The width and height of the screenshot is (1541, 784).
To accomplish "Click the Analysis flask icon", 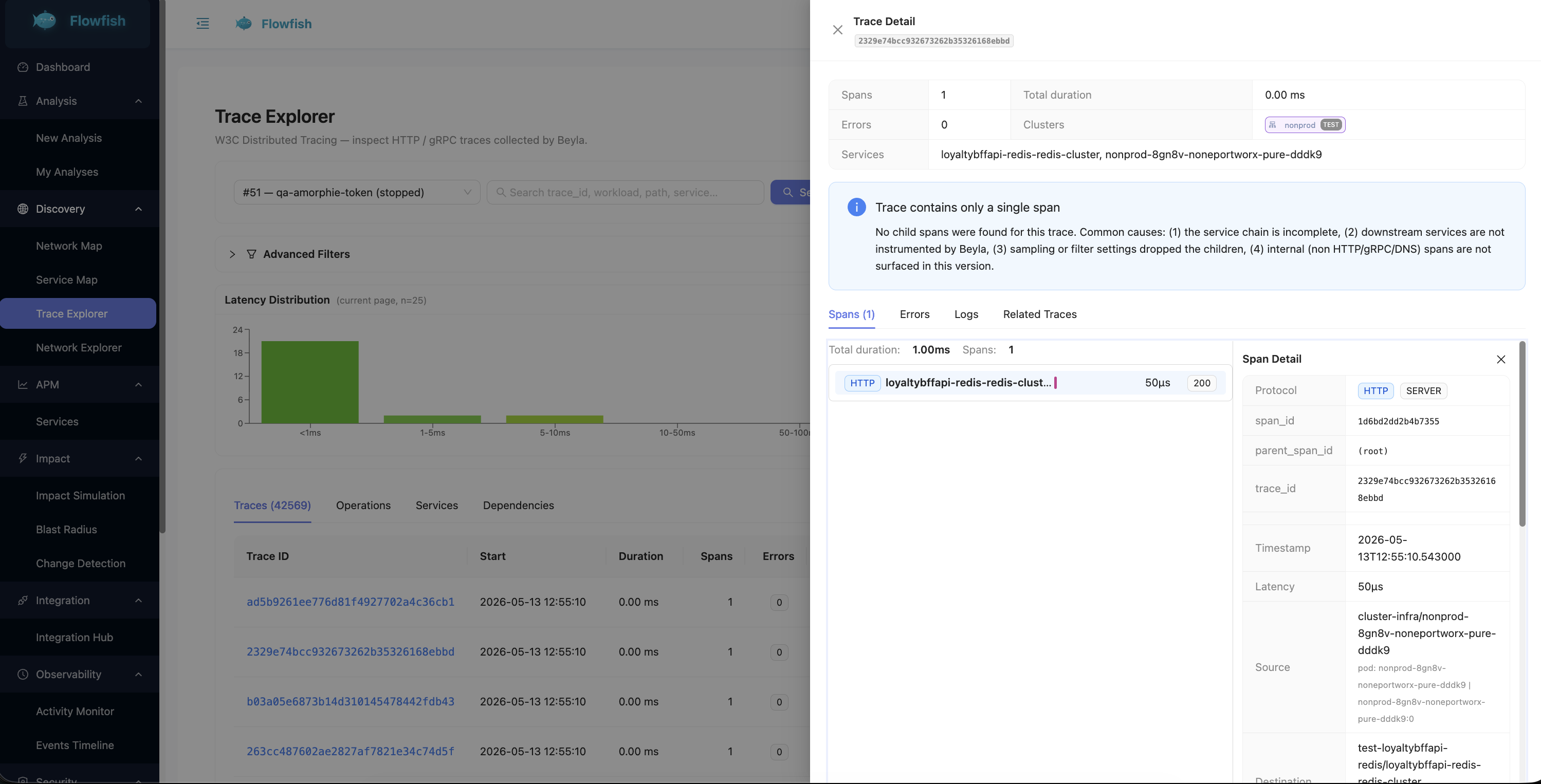I will 23,101.
